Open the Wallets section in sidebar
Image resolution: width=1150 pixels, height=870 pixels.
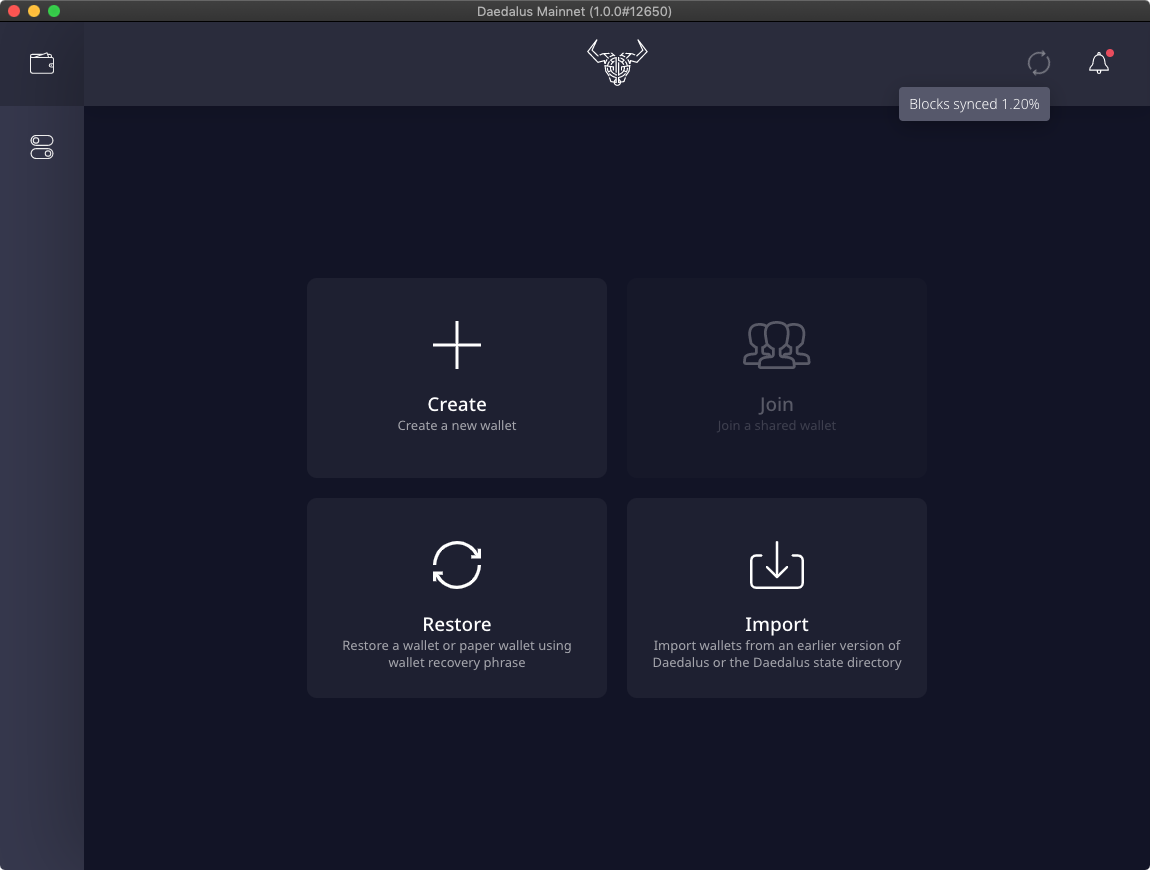pos(42,64)
